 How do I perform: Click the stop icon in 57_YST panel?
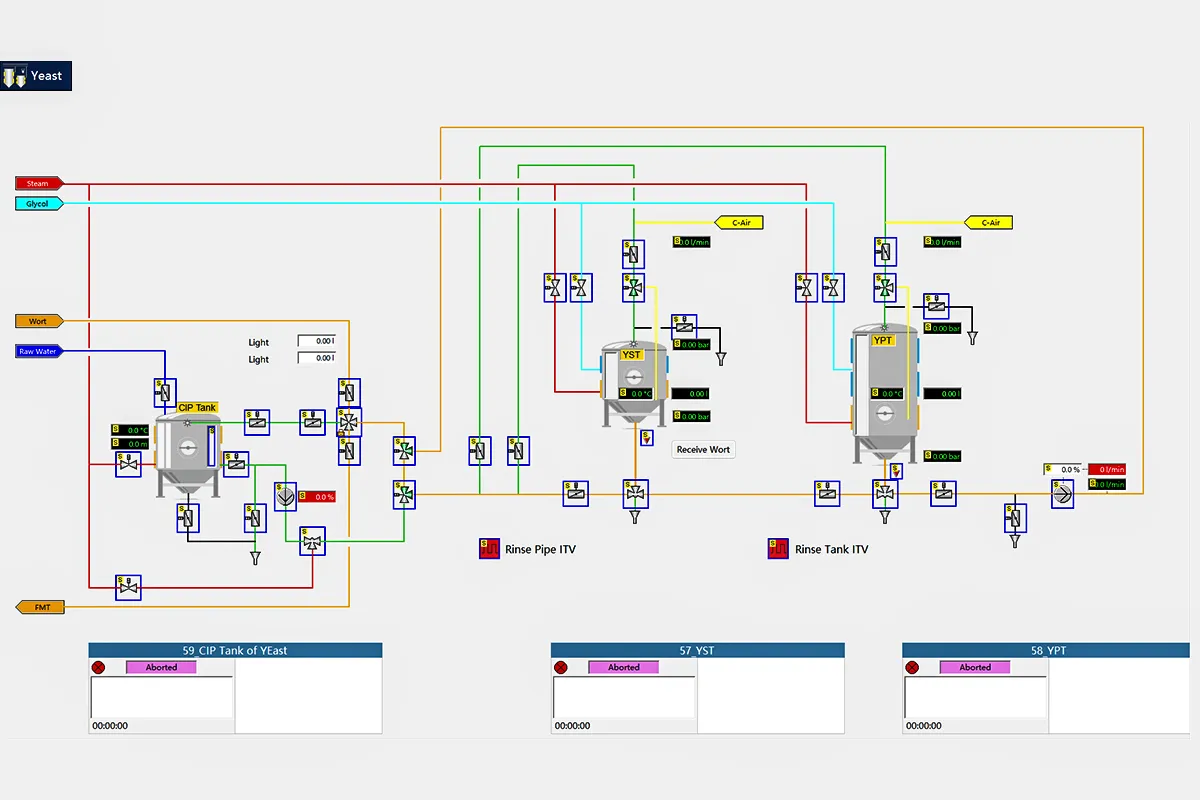point(560,667)
